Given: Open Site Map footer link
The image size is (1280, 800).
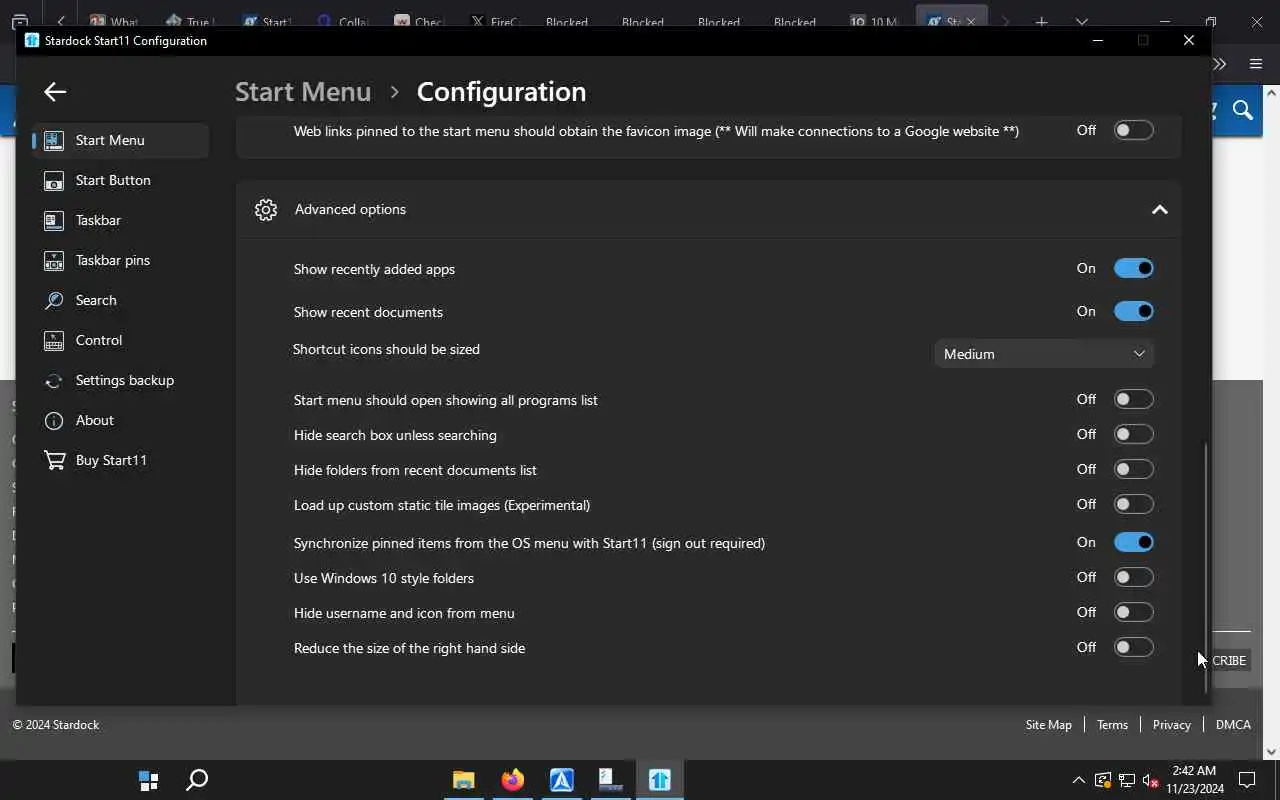Looking at the screenshot, I should tap(1048, 725).
